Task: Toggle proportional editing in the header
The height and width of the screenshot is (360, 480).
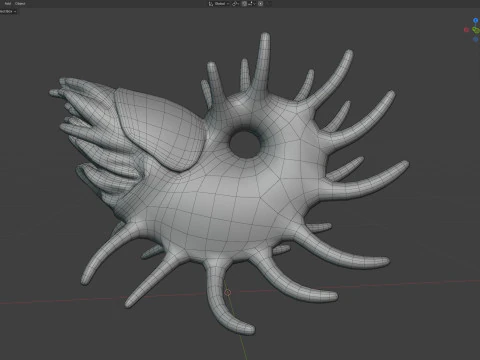Action: pos(261,4)
